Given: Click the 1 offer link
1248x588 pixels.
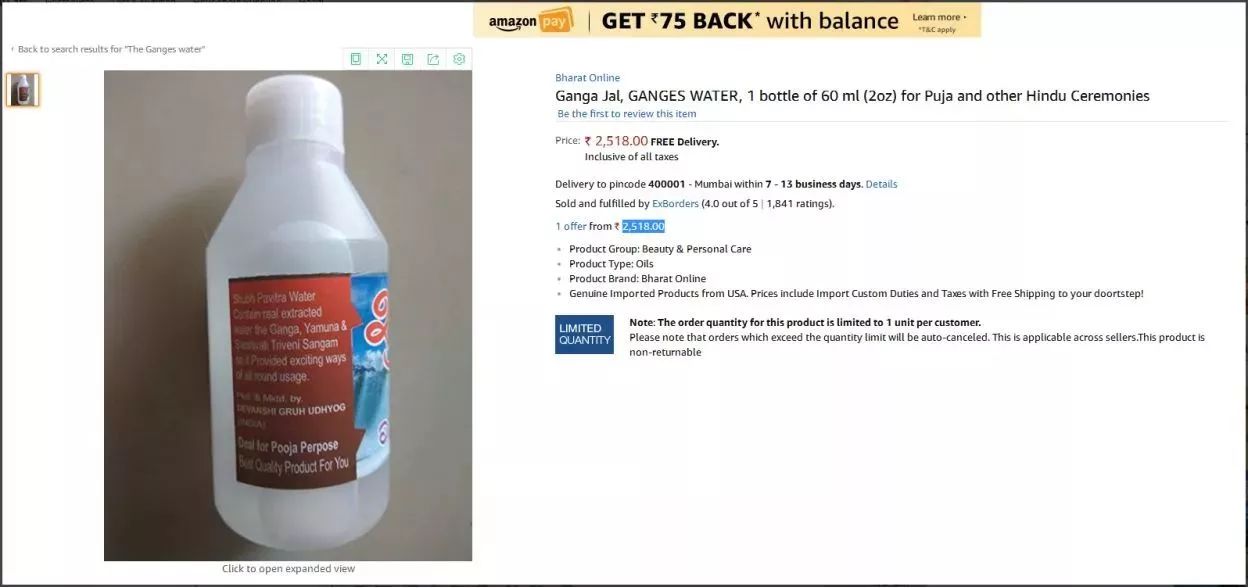Looking at the screenshot, I should (x=571, y=227).
